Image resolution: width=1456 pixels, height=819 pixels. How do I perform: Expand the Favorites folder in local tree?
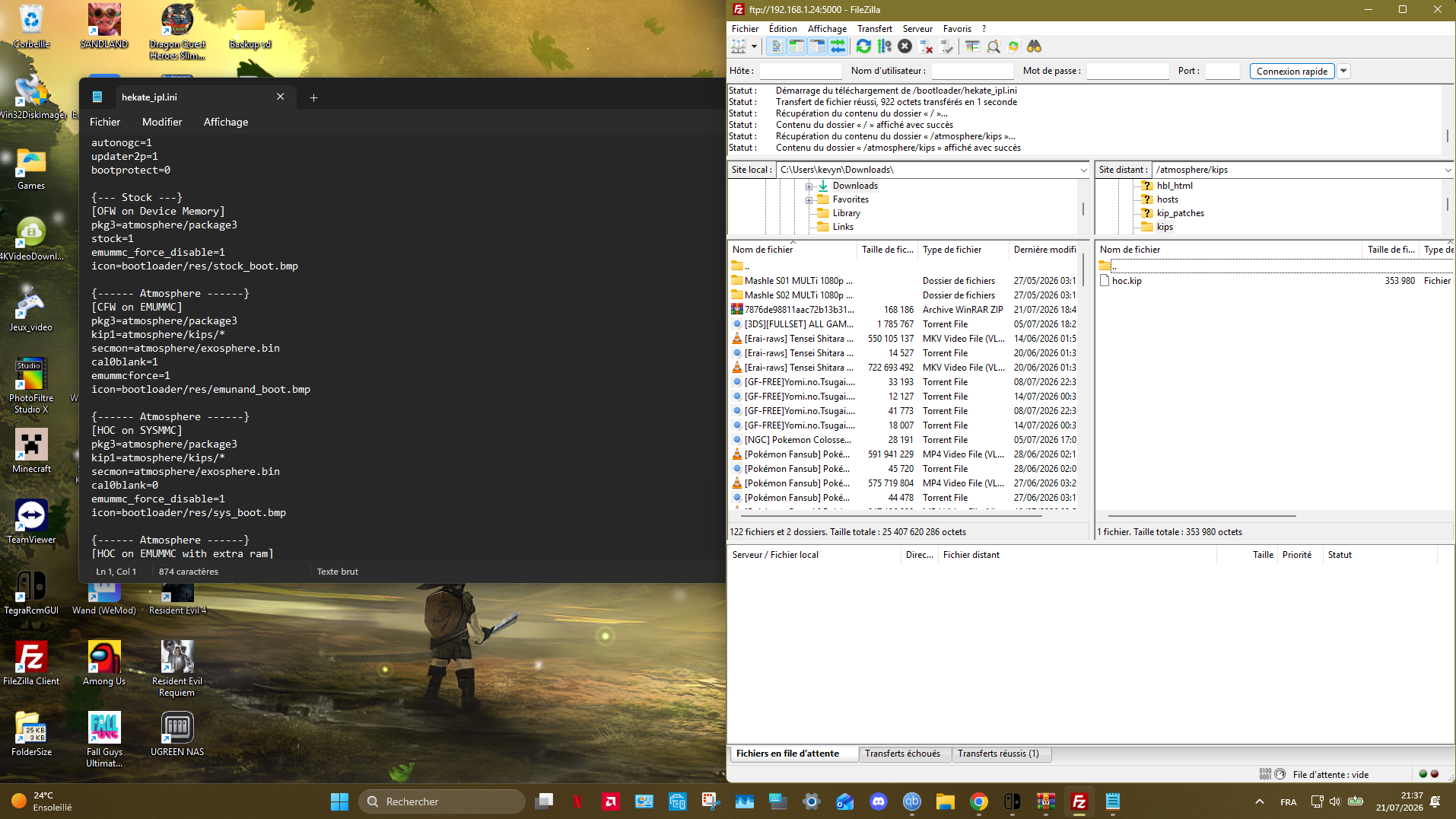point(809,200)
